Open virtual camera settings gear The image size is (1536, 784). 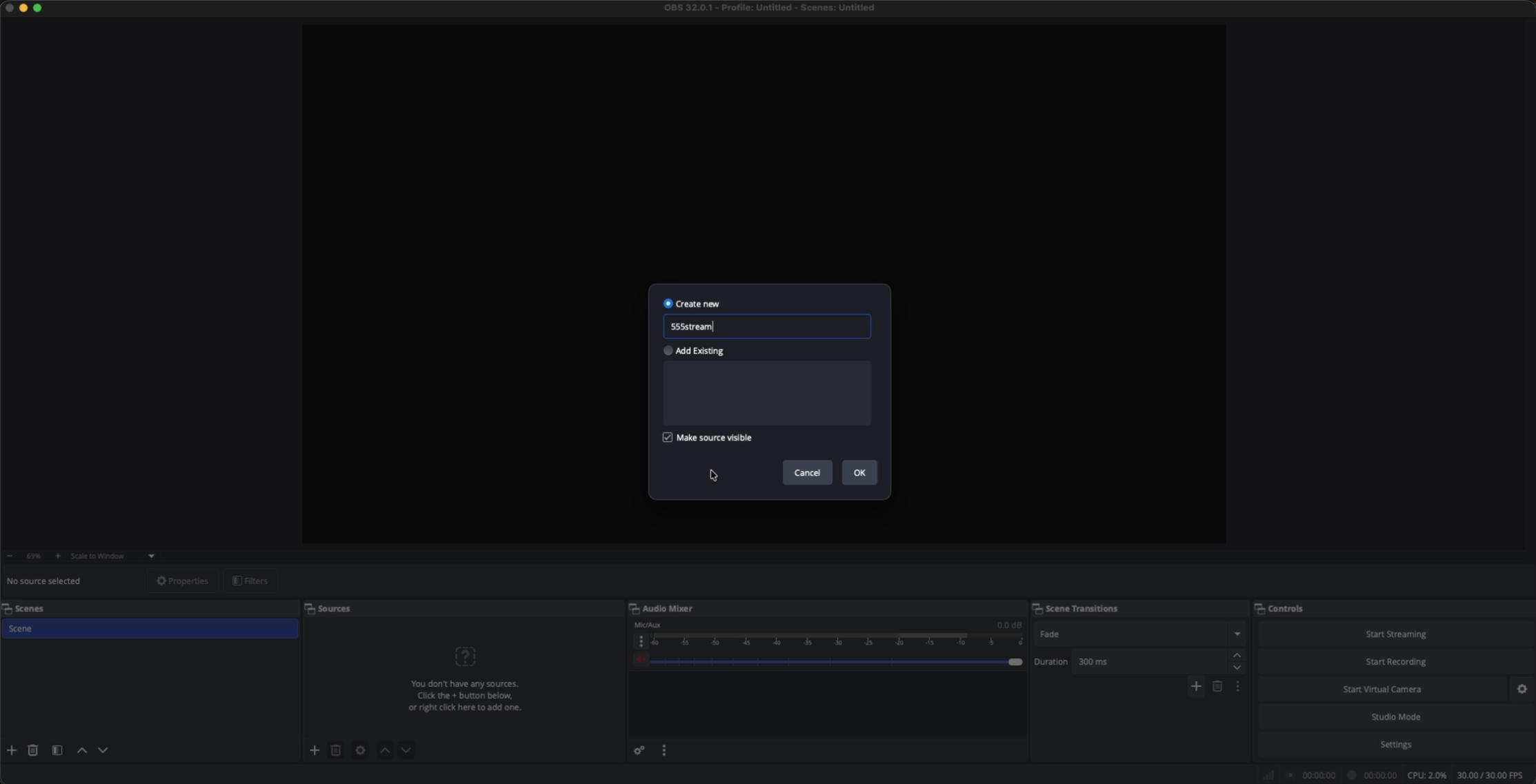1522,689
